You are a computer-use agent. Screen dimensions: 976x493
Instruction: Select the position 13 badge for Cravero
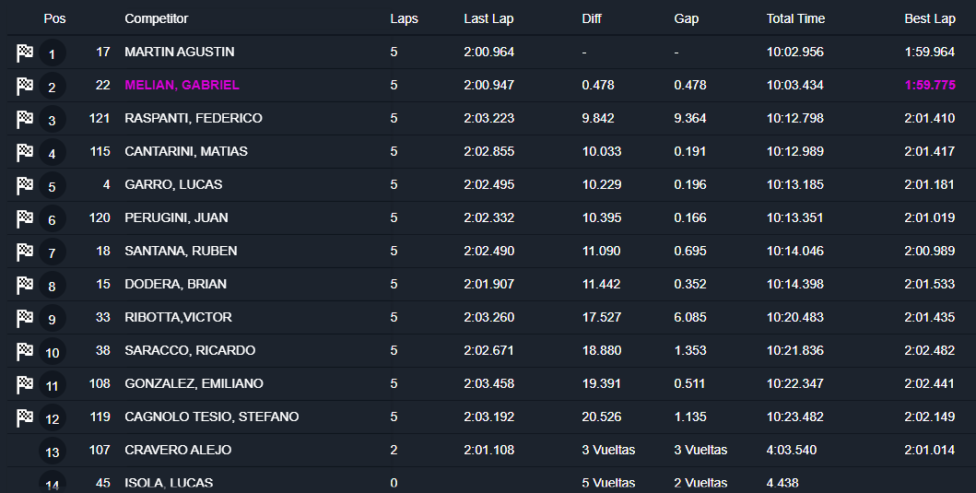coord(52,451)
